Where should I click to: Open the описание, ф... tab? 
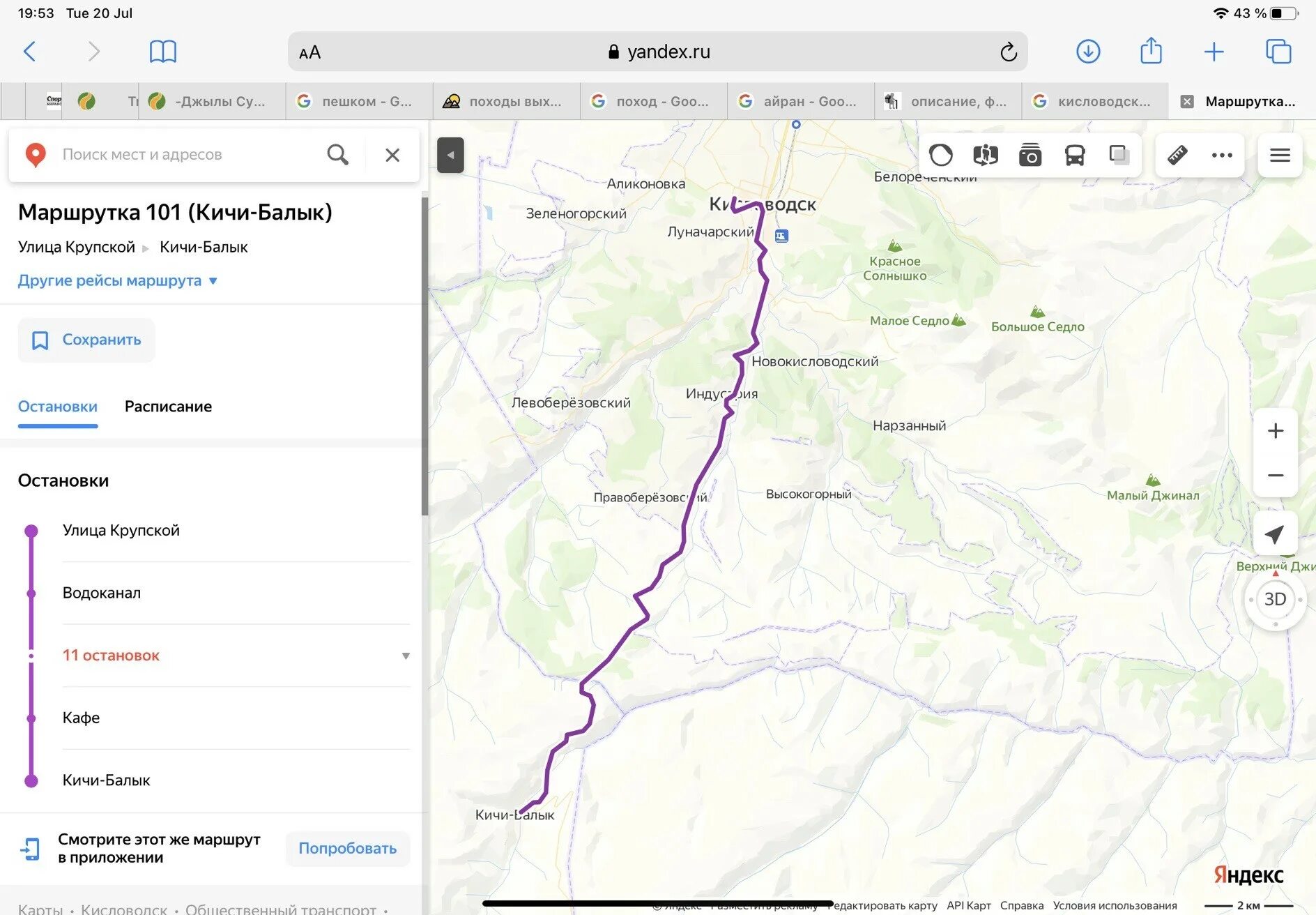[948, 102]
